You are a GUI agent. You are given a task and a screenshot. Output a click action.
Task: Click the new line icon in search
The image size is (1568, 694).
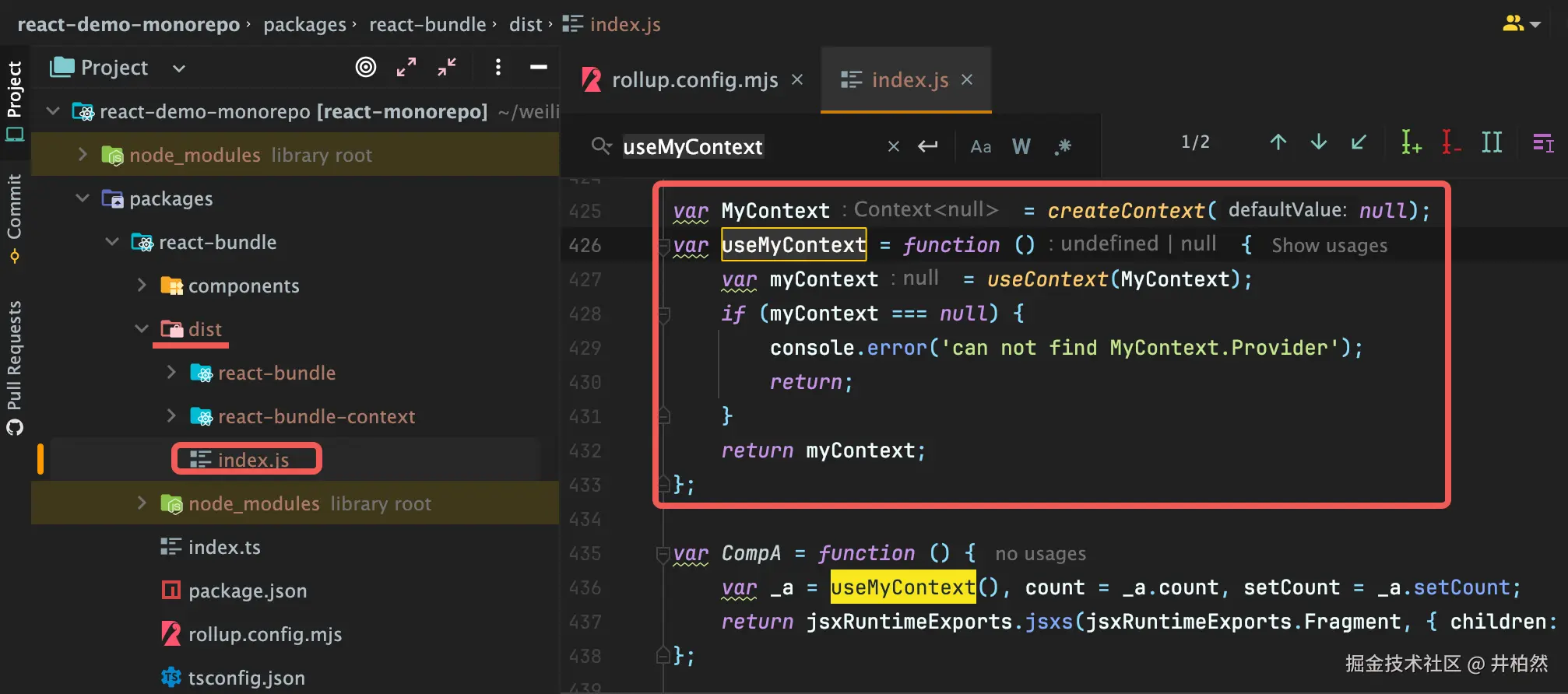[x=928, y=145]
